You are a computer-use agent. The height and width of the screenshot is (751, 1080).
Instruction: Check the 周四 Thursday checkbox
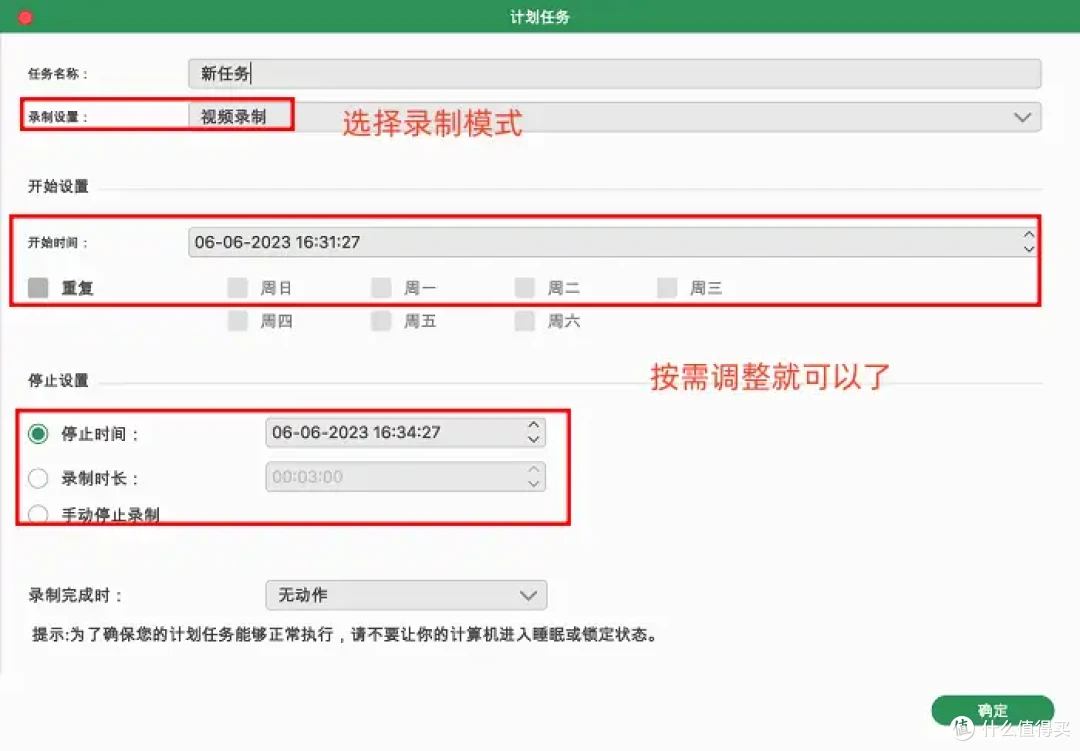[x=238, y=321]
